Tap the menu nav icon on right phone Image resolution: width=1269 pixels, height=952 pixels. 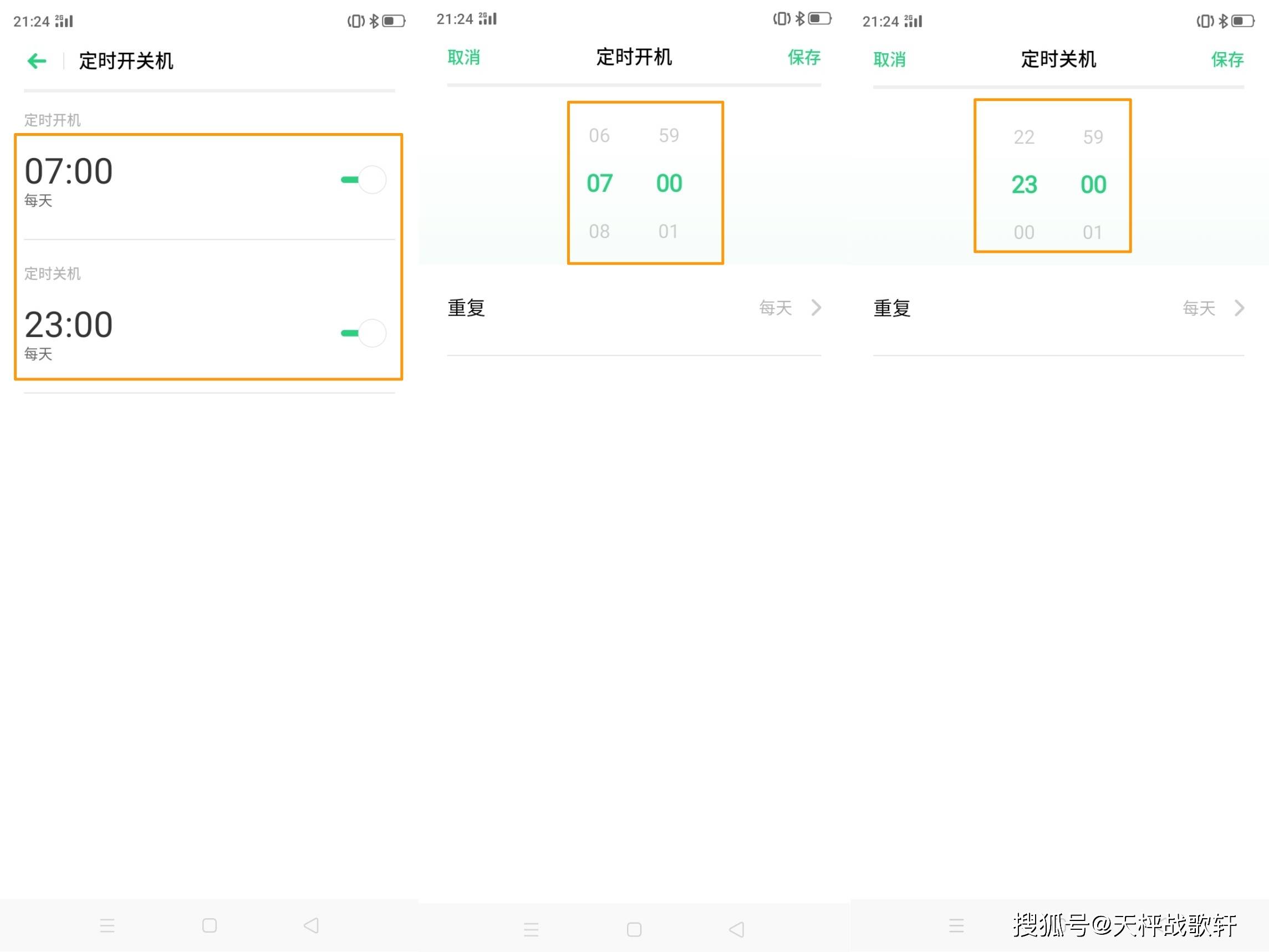pos(956,925)
